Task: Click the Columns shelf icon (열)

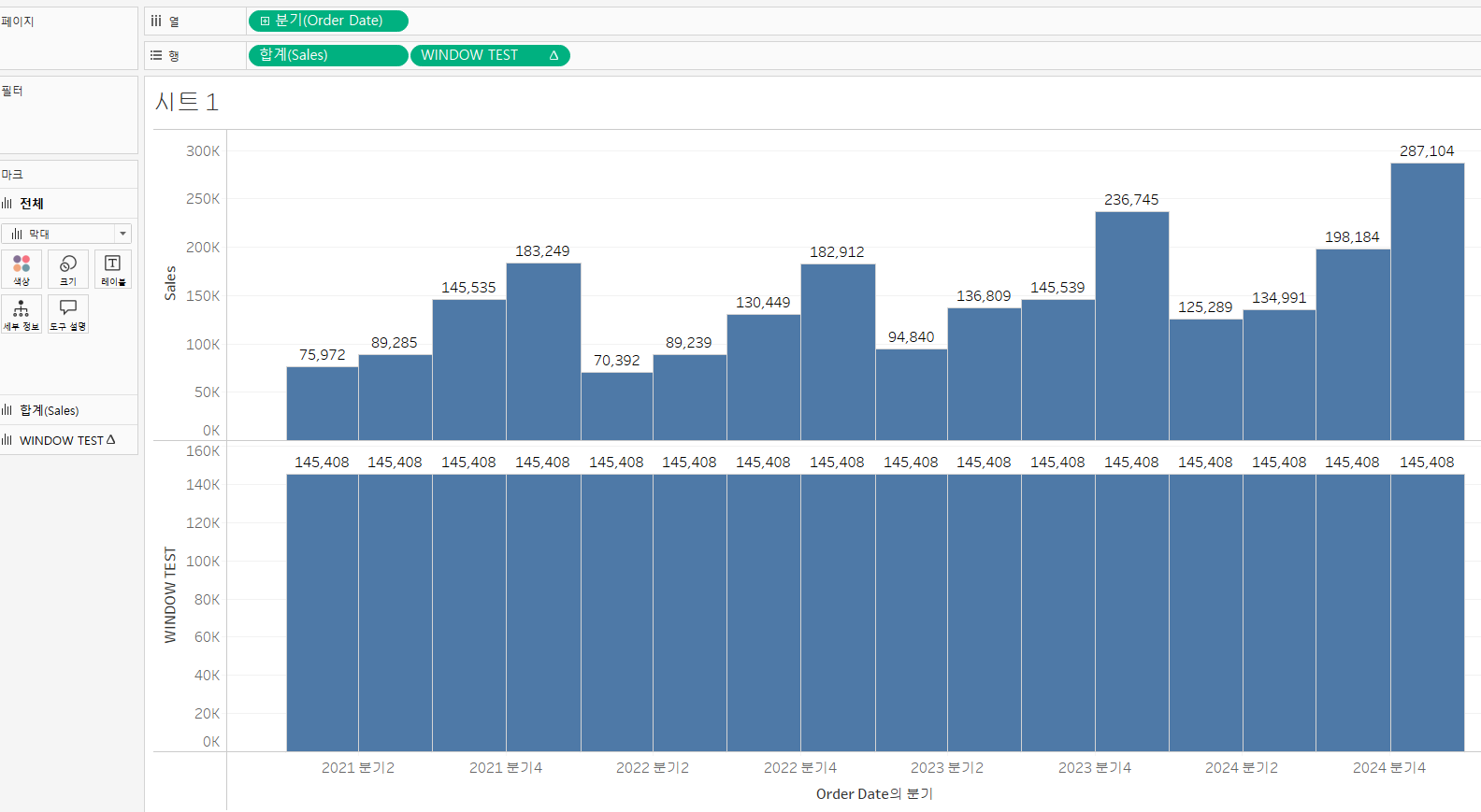Action: 156,21
